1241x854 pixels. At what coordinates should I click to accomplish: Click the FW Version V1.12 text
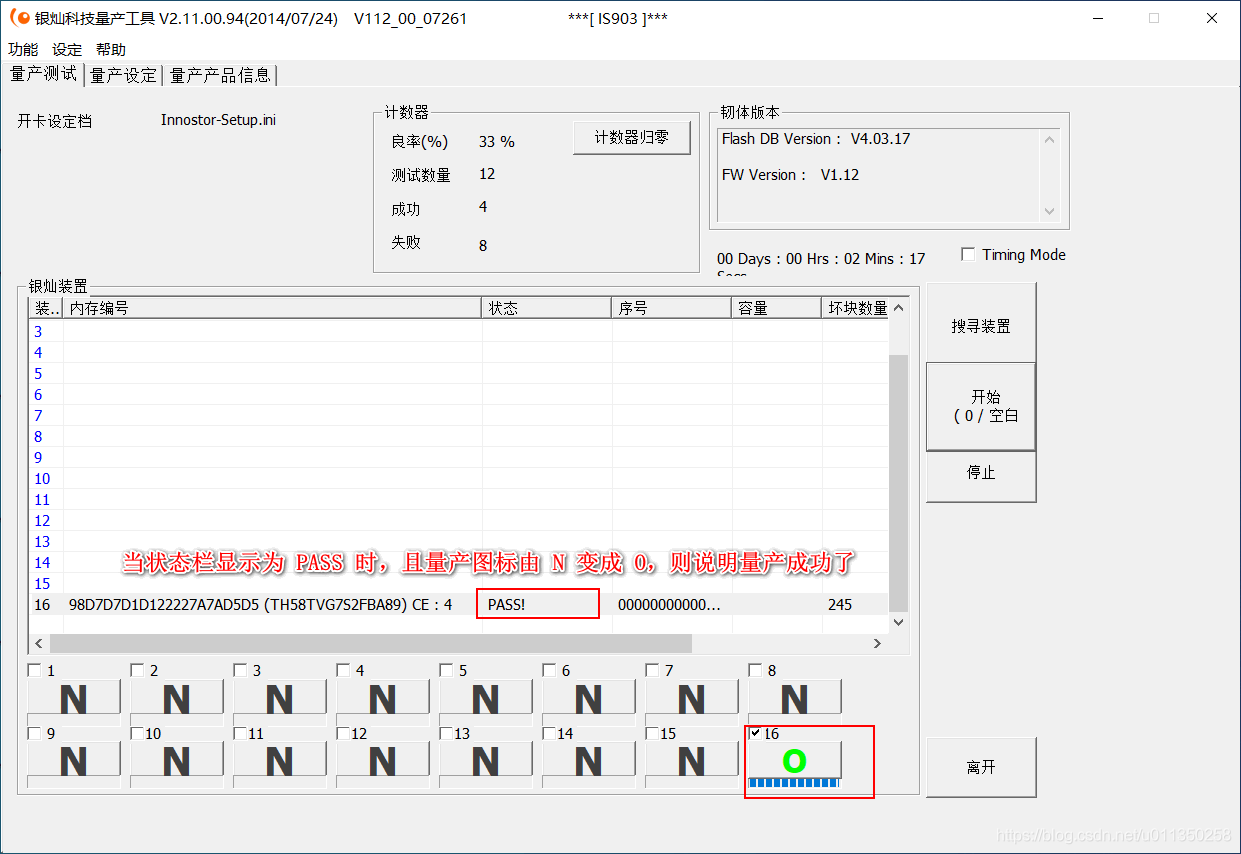coord(790,175)
